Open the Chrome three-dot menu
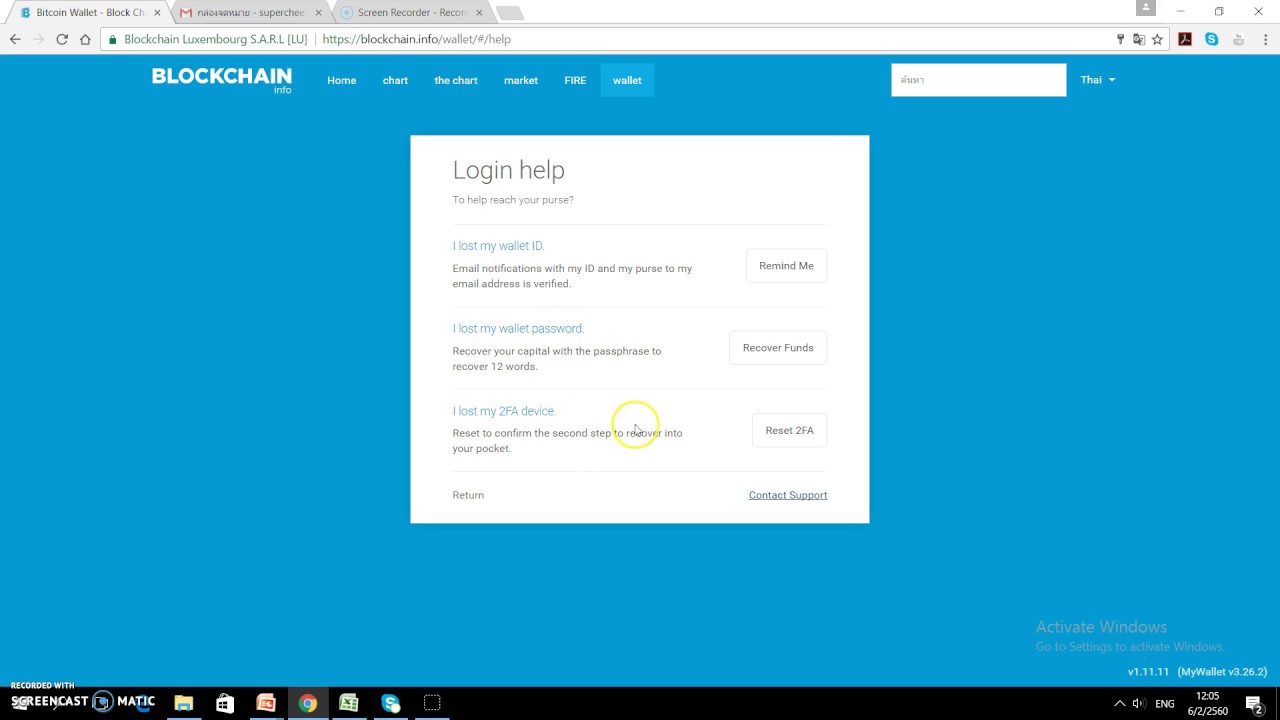Viewport: 1280px width, 720px height. tap(1264, 39)
